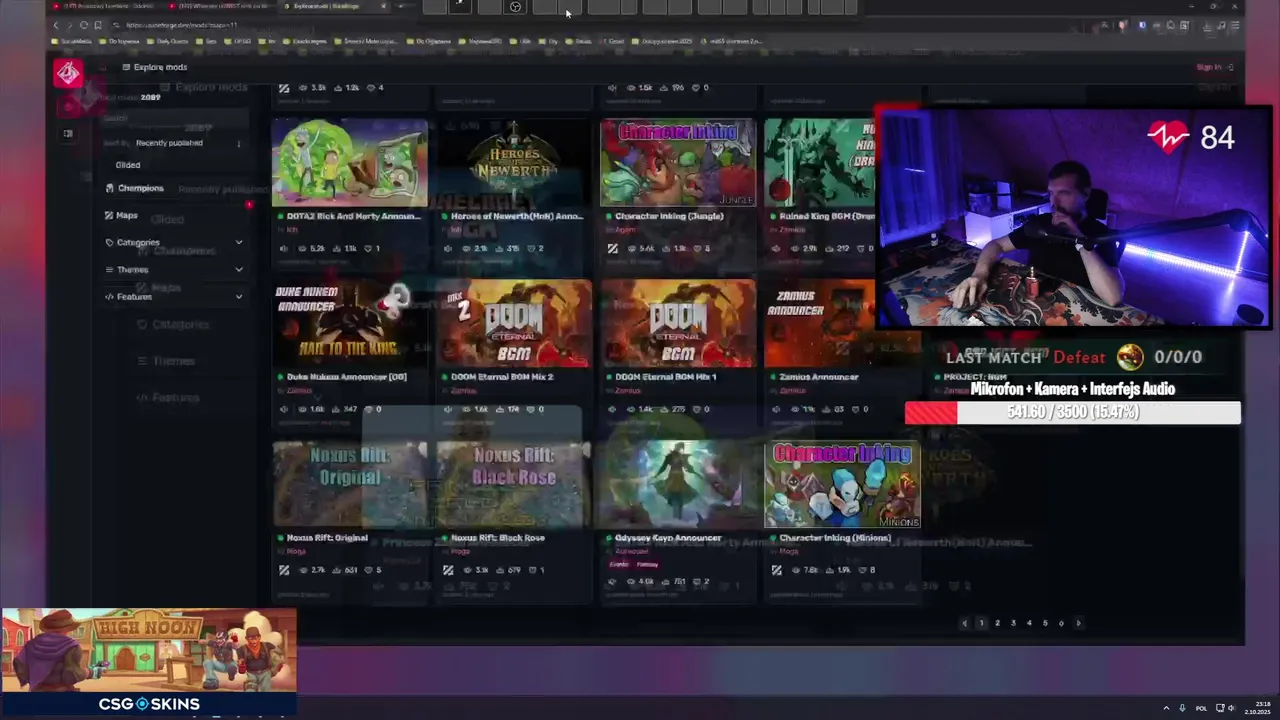Open the Duke Nukem Announcer thumbnail
This screenshot has width=1280, height=720.
(x=350, y=324)
